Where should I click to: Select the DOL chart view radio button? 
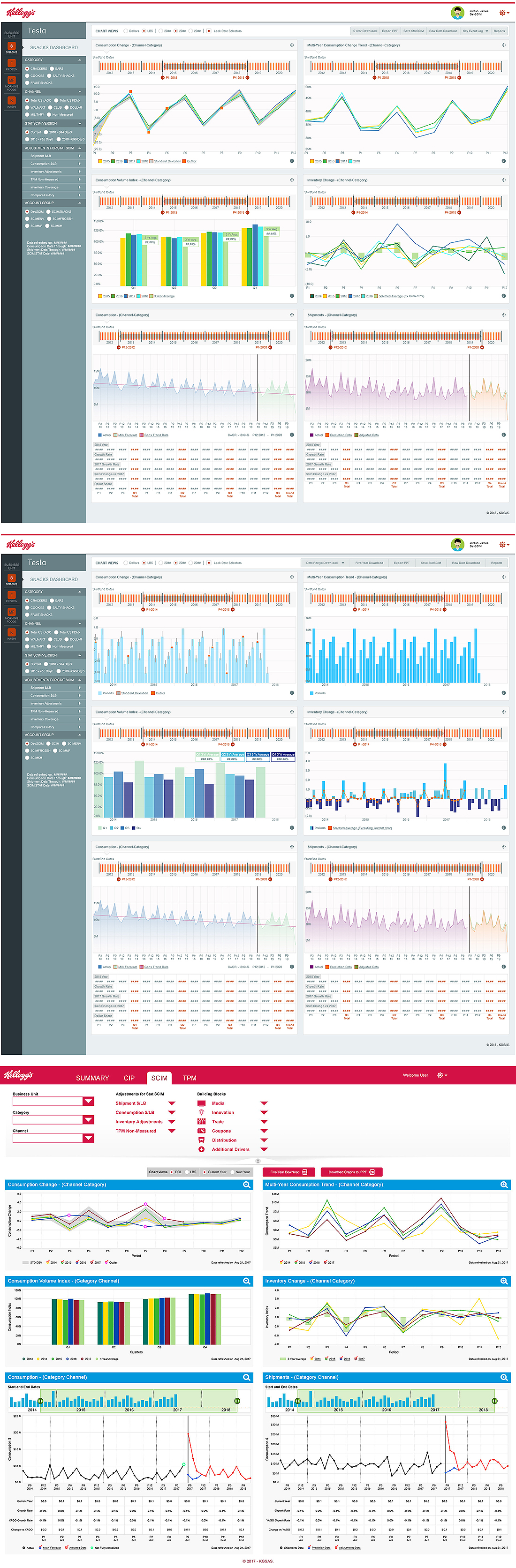[172, 1172]
